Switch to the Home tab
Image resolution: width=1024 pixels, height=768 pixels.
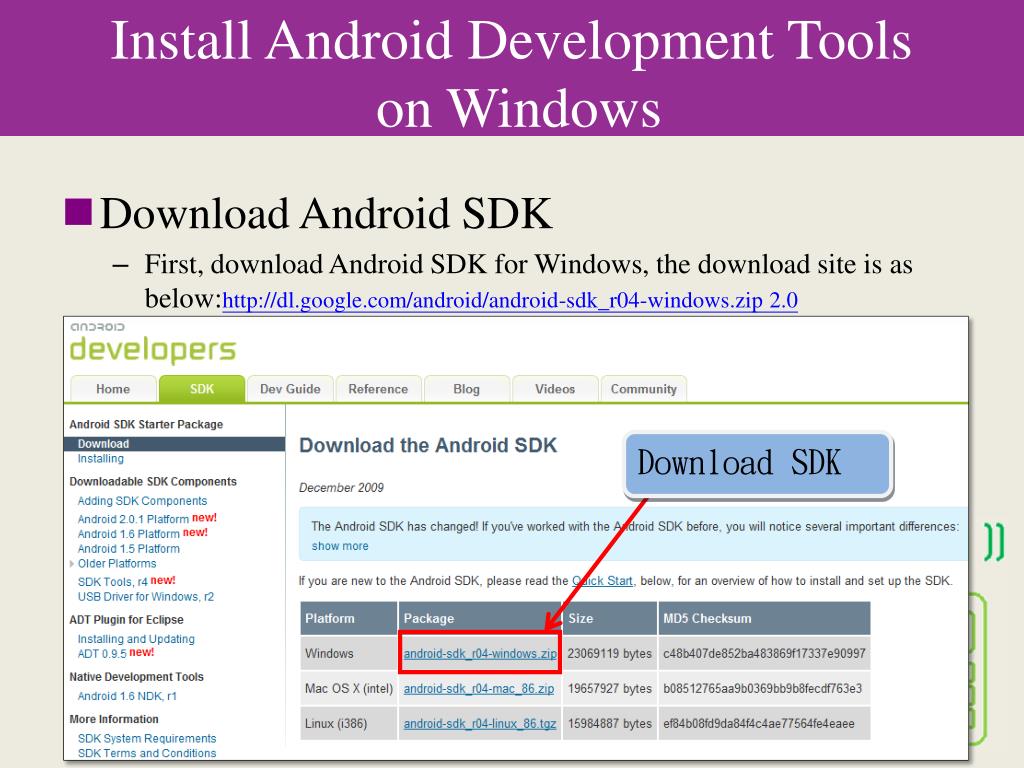click(113, 389)
